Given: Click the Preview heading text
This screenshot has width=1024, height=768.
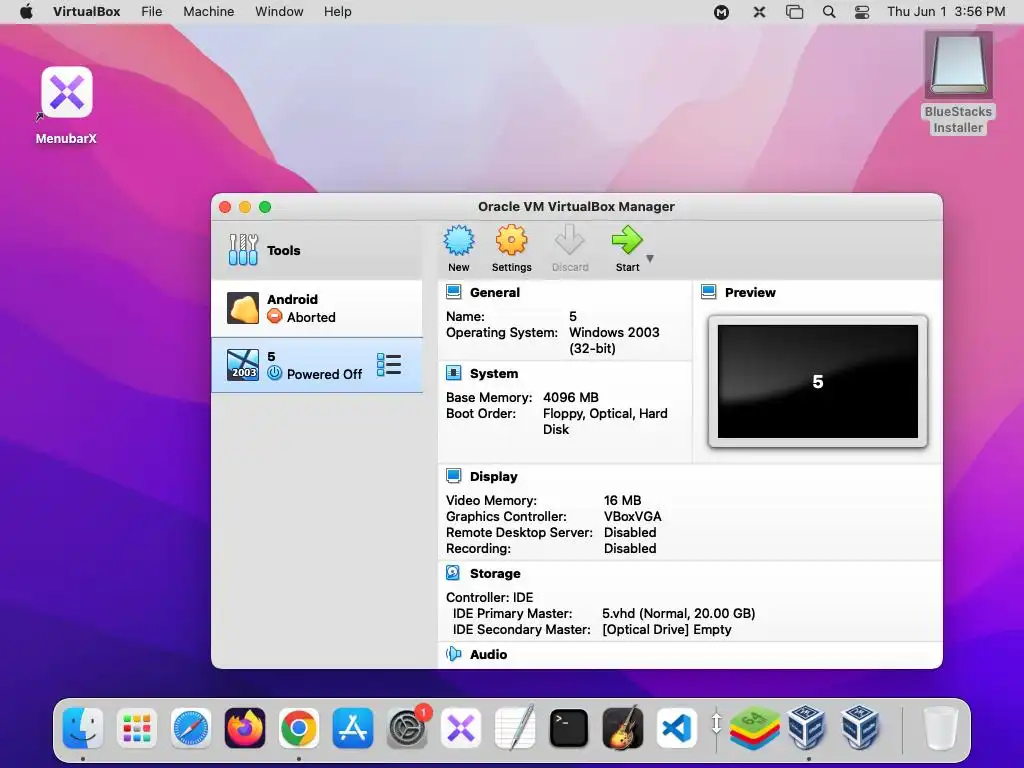Looking at the screenshot, I should (x=750, y=293).
